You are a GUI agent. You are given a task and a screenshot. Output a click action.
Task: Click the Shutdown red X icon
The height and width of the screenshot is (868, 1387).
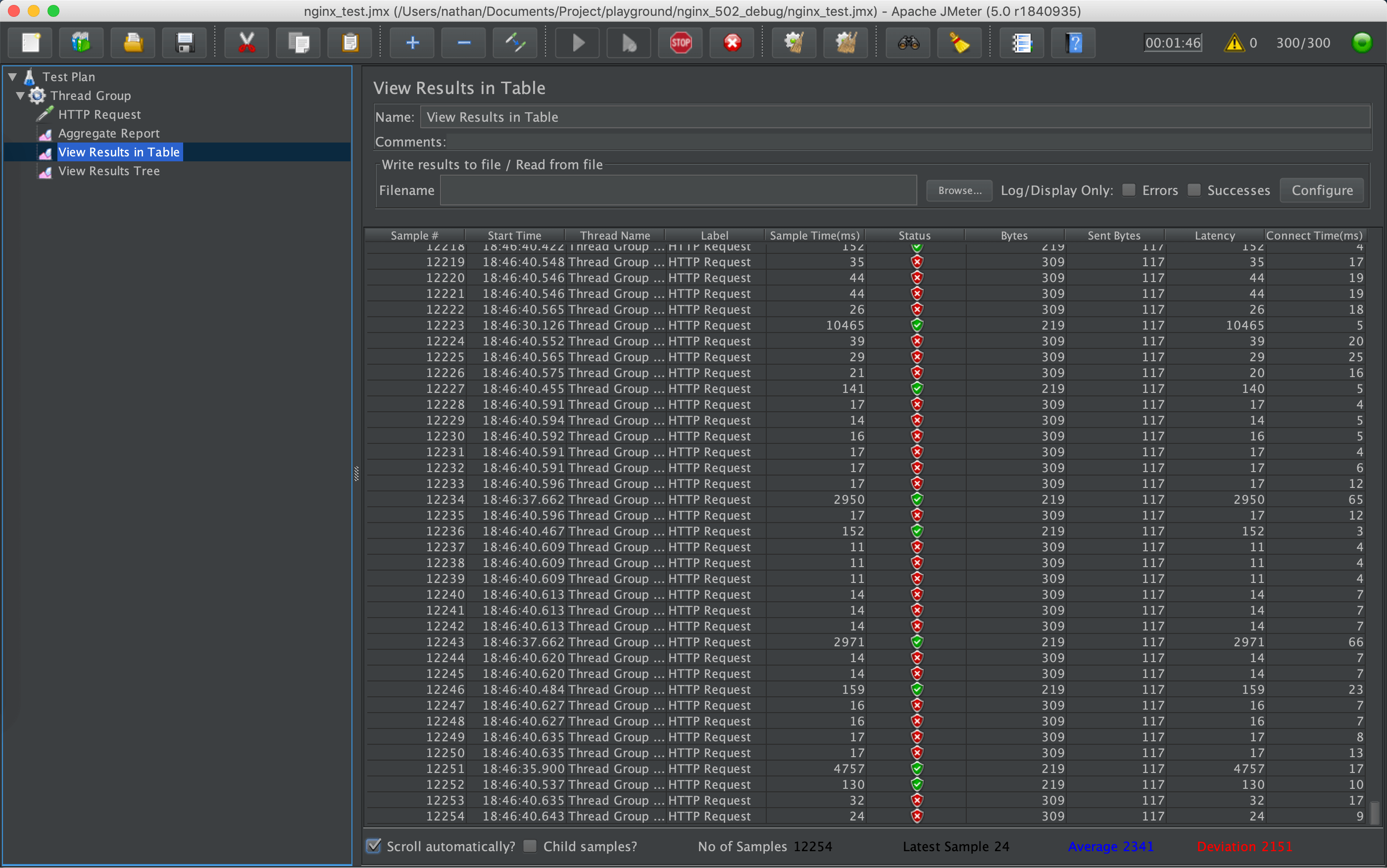[x=732, y=43]
